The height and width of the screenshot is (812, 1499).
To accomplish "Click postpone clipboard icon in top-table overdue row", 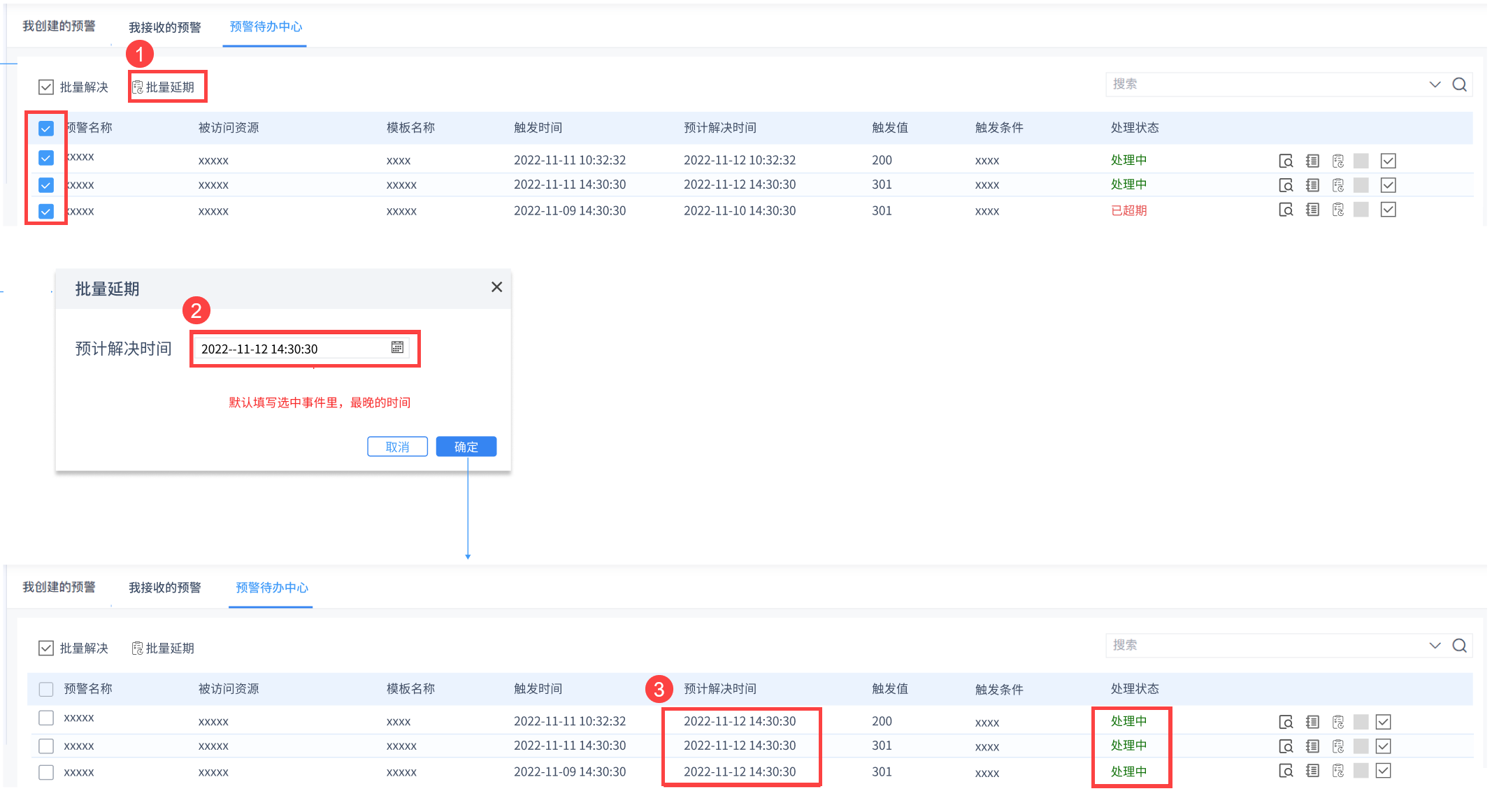I will (x=1337, y=210).
